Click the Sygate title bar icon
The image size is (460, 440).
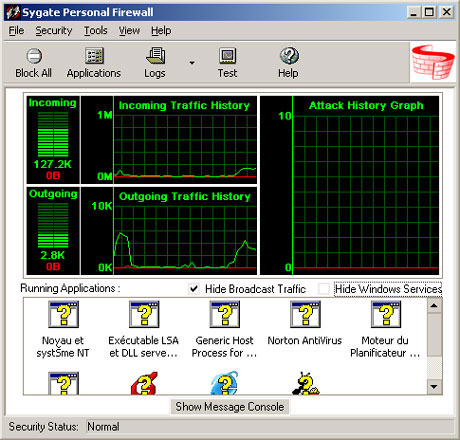click(13, 13)
